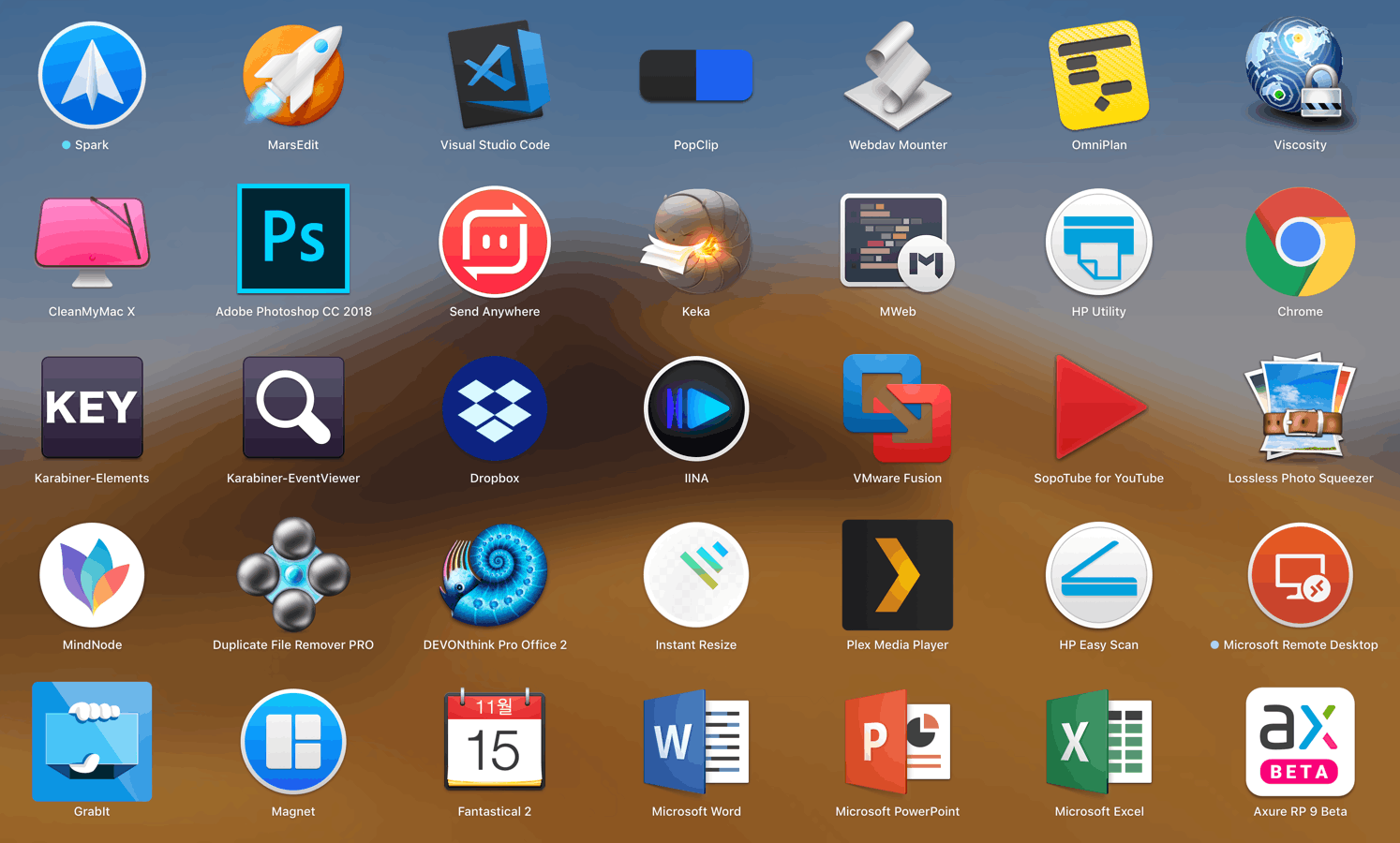Open Viscosity globe icon
The height and width of the screenshot is (843, 1400).
pos(1300,73)
